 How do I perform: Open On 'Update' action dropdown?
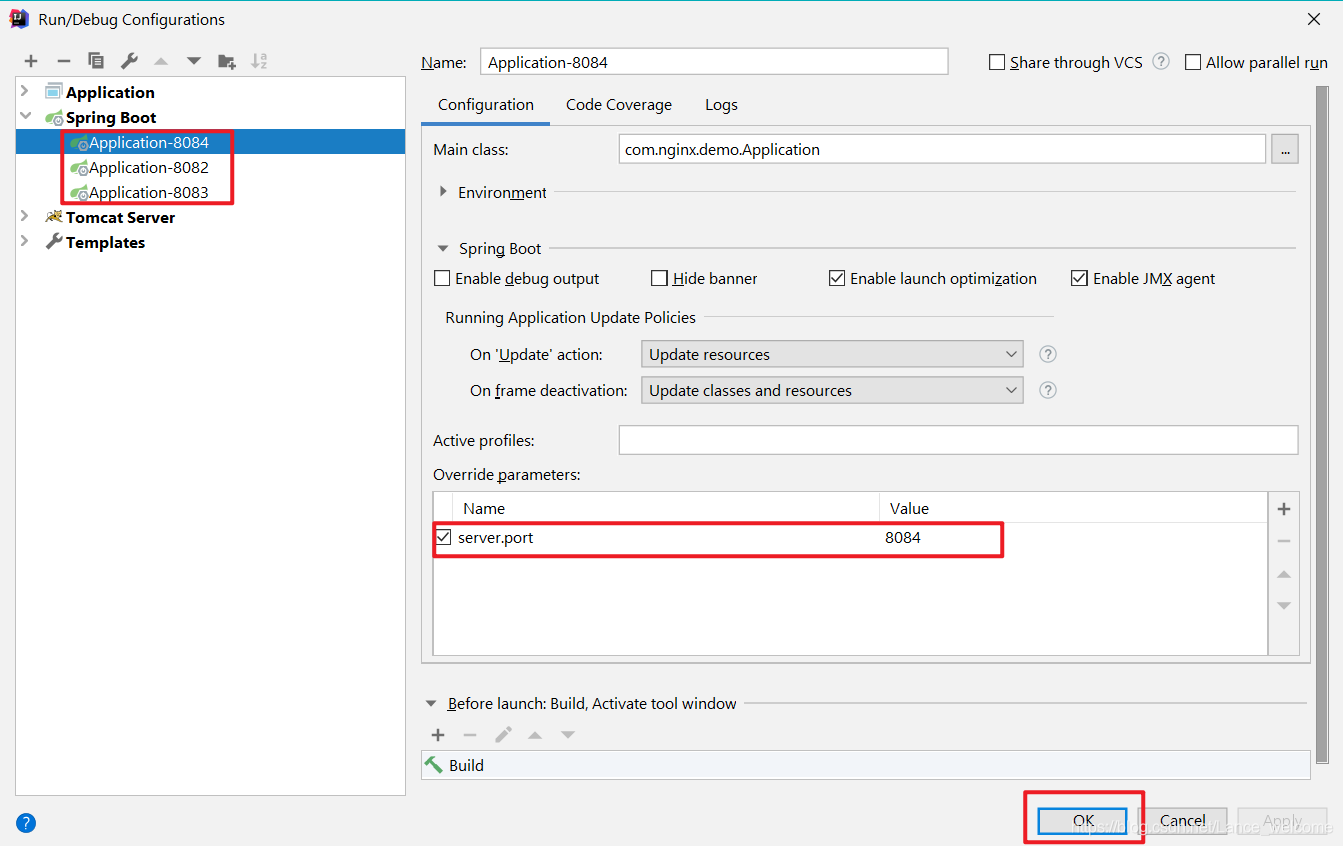pos(832,354)
